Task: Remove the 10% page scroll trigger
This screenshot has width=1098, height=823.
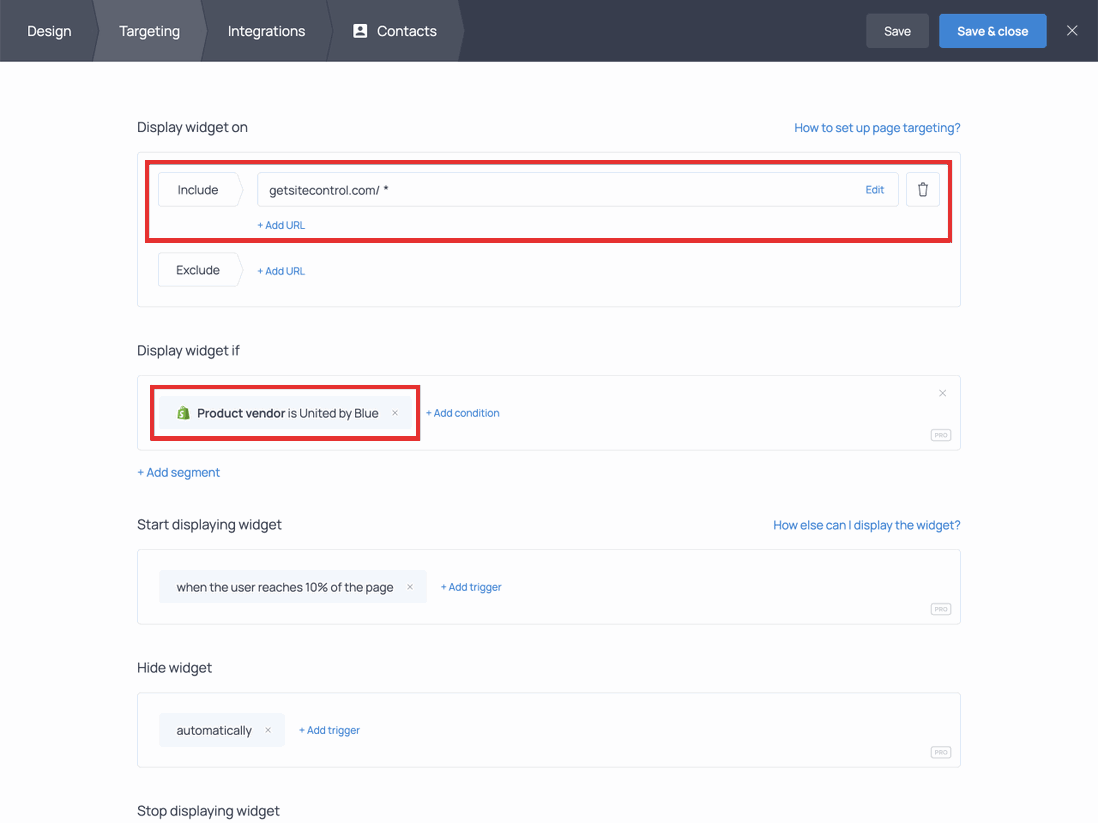Action: click(410, 587)
